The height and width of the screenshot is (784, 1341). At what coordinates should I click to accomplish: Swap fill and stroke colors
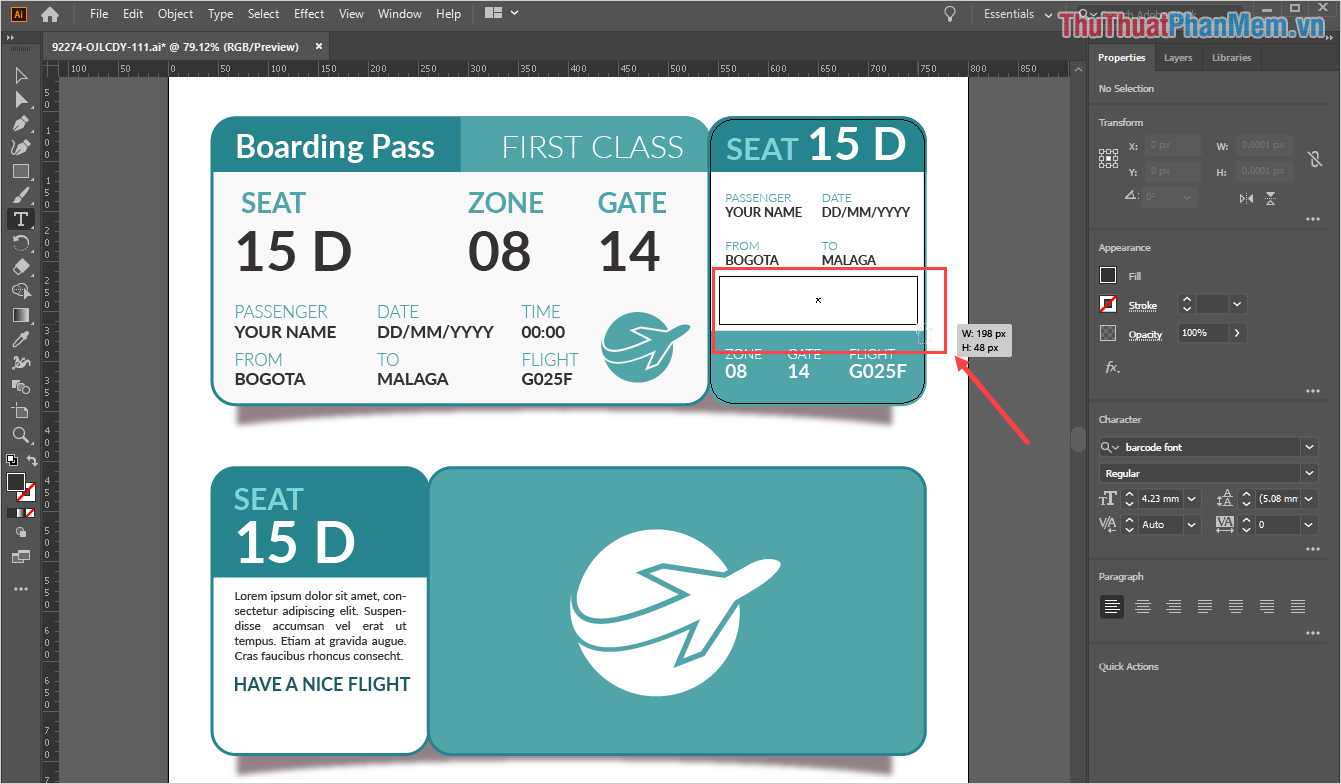32,461
